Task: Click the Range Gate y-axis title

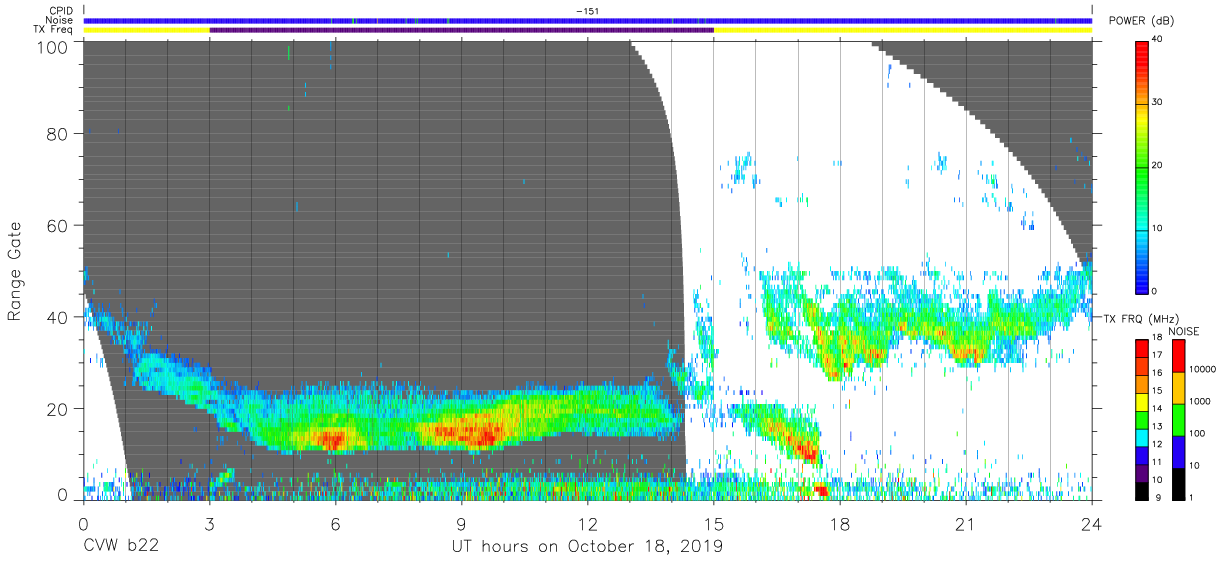Action: tap(15, 271)
